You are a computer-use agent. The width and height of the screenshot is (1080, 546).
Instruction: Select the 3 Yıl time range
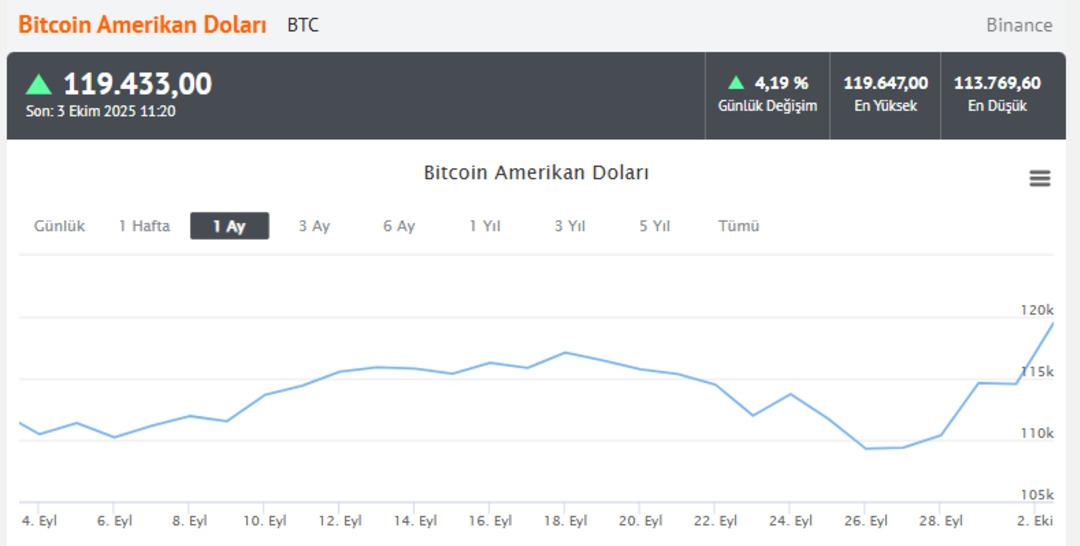(x=570, y=226)
